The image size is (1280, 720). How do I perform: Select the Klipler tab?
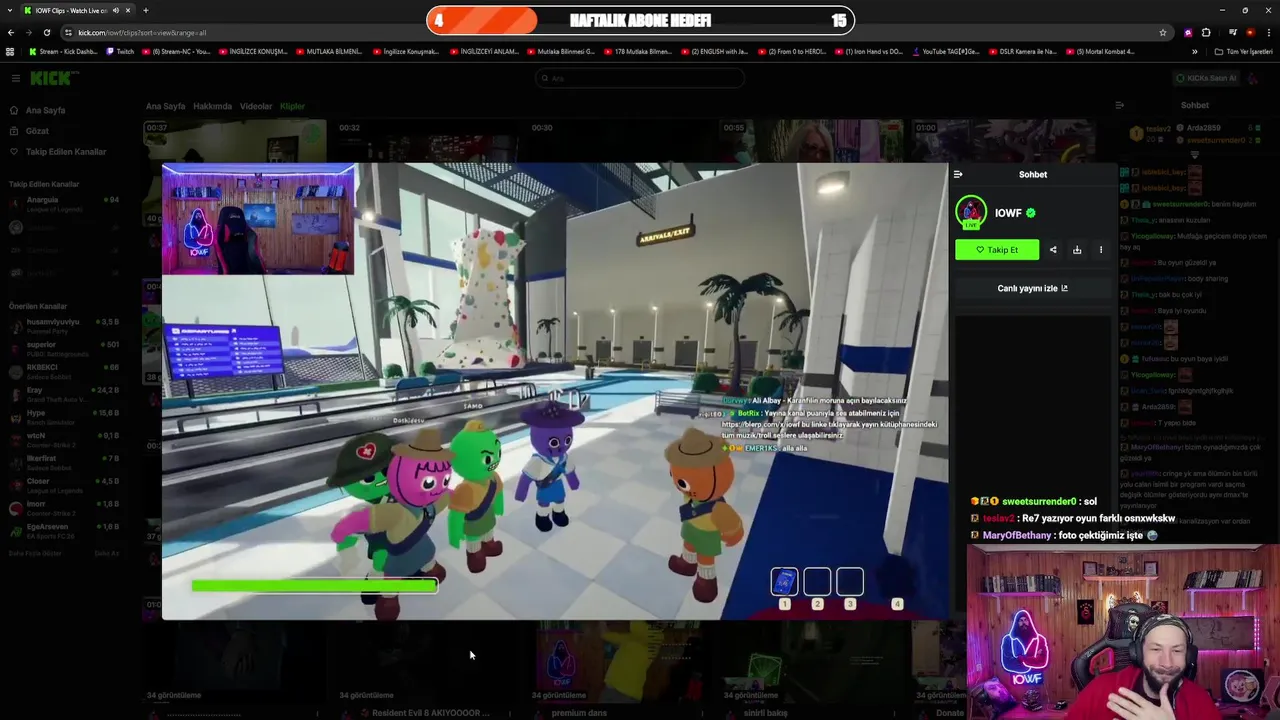tap(292, 106)
